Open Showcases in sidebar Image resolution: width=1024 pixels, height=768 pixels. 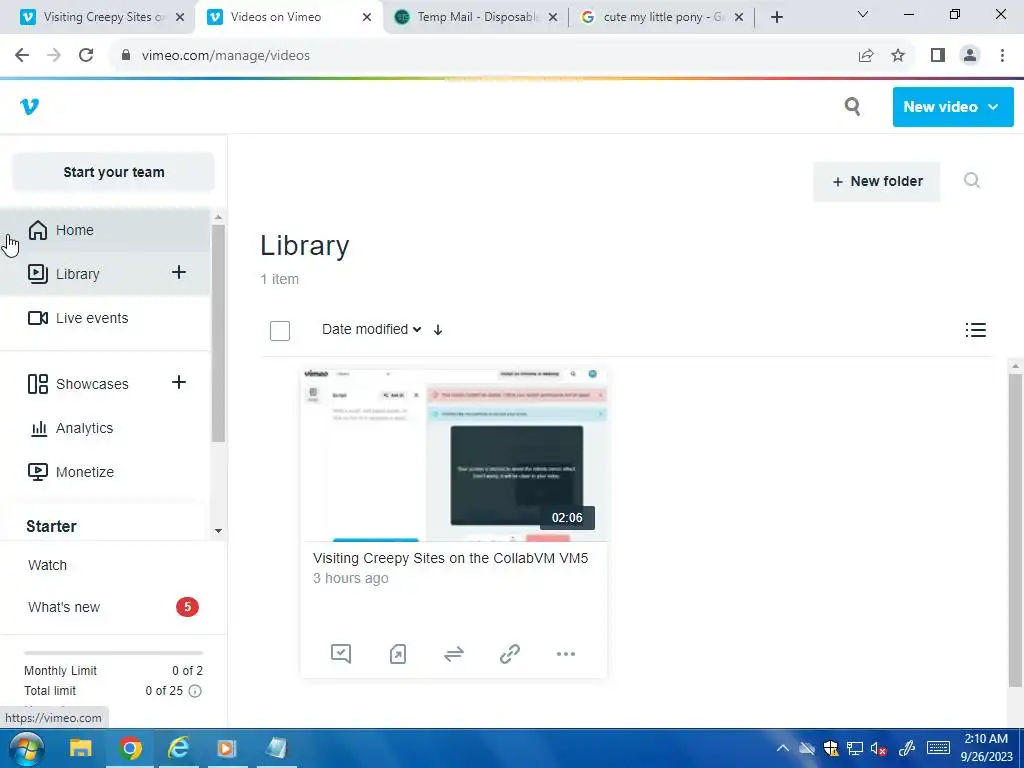click(78, 384)
